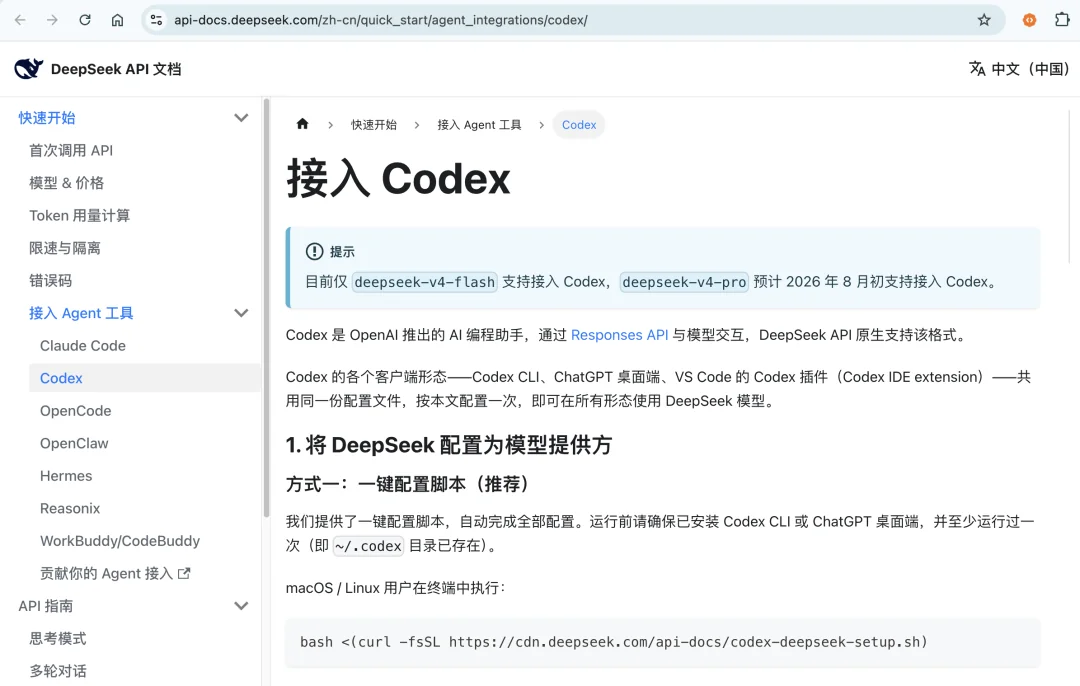Click the browser back arrow
Viewport: 1080px width, 686px height.
pyautogui.click(x=20, y=20)
